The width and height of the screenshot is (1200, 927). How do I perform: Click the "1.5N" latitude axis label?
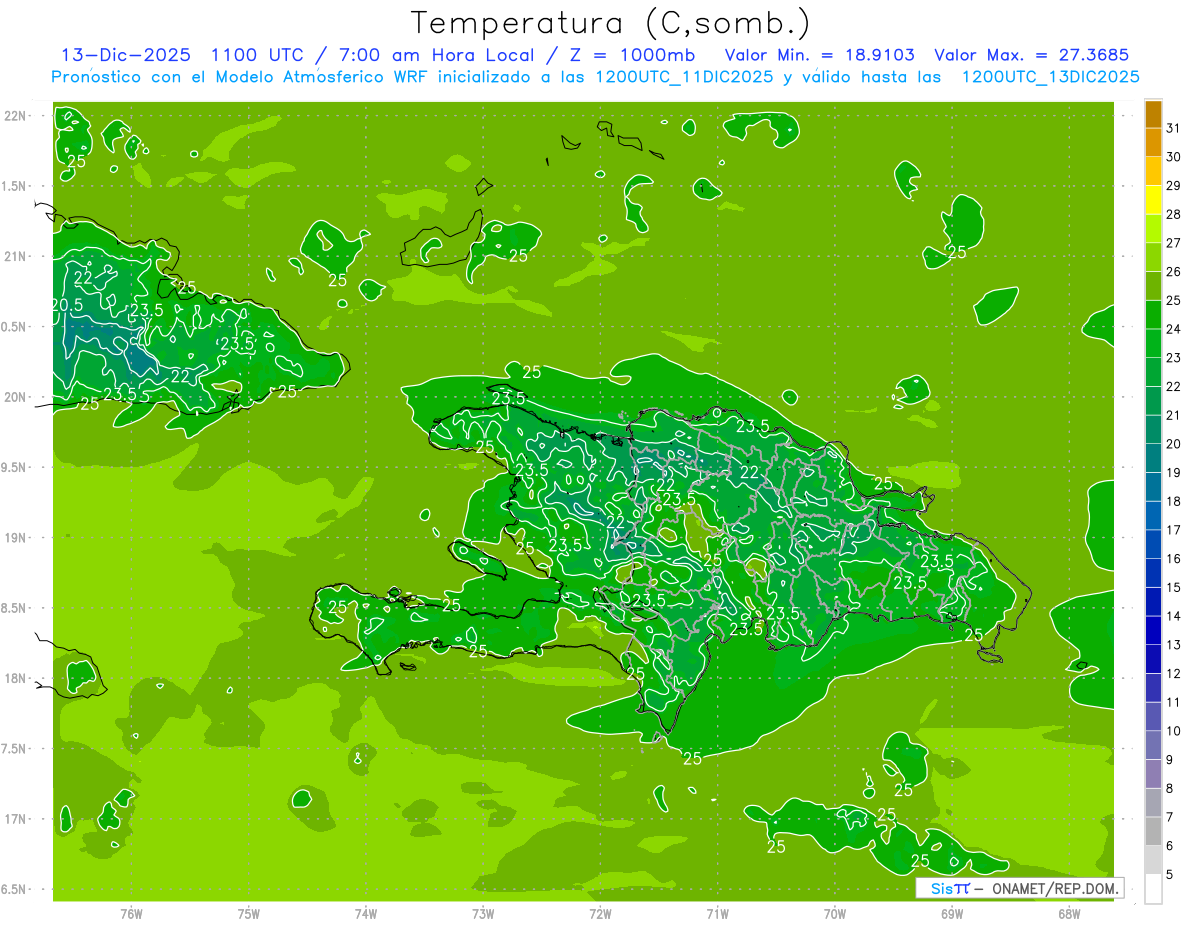(14, 186)
